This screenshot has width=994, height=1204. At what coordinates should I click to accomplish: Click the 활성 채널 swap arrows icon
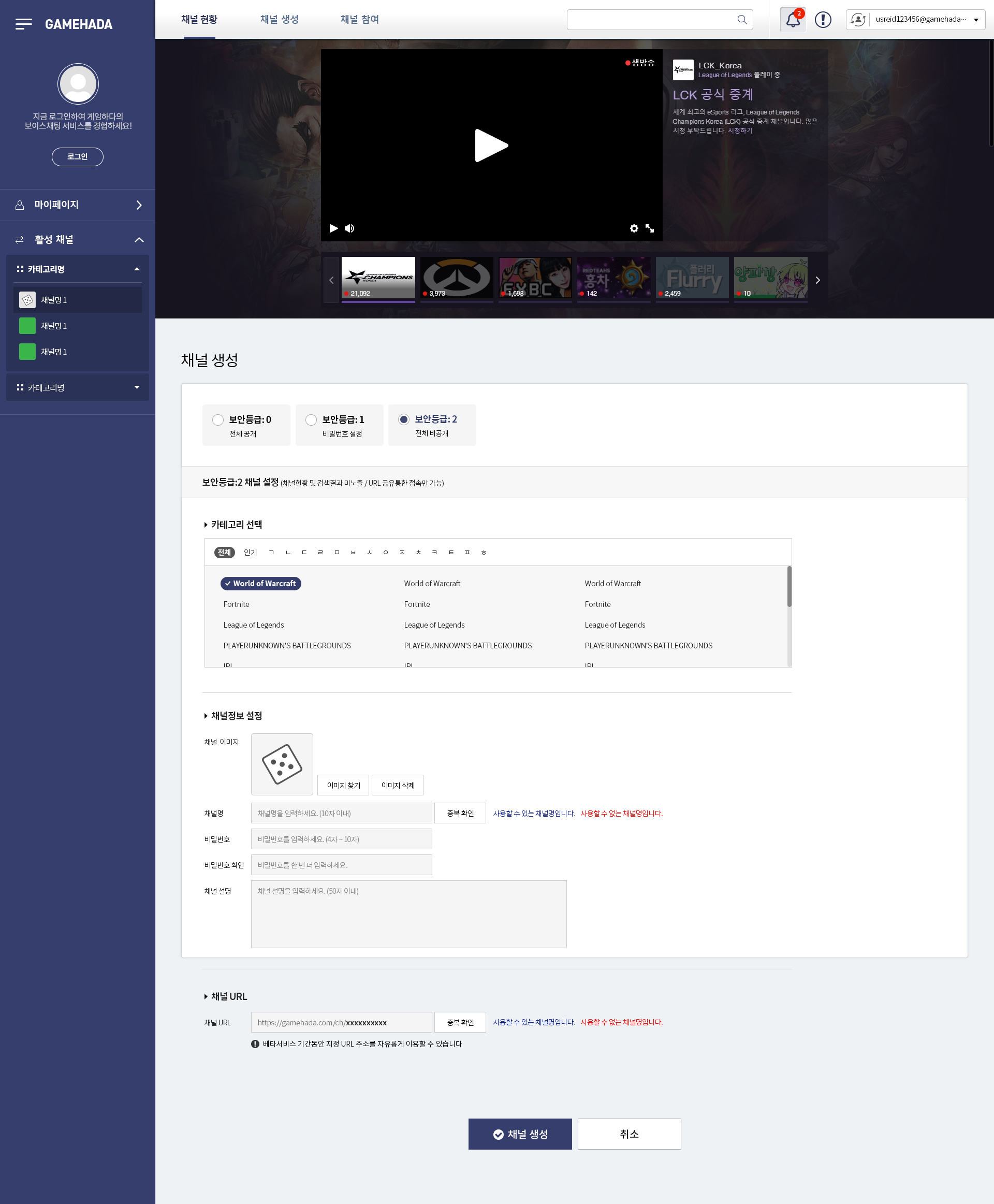tap(20, 239)
